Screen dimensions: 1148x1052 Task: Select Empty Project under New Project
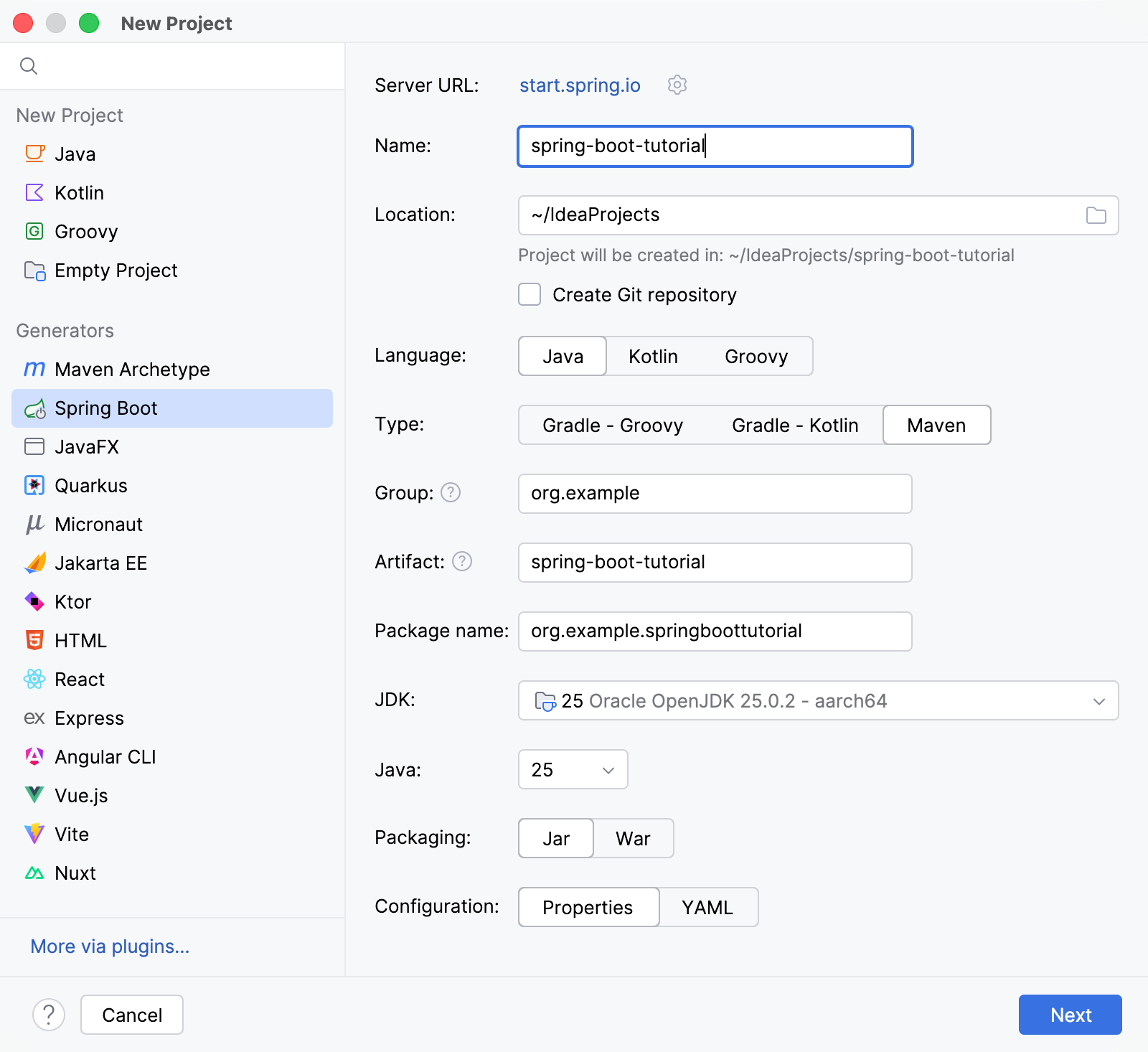[116, 271]
